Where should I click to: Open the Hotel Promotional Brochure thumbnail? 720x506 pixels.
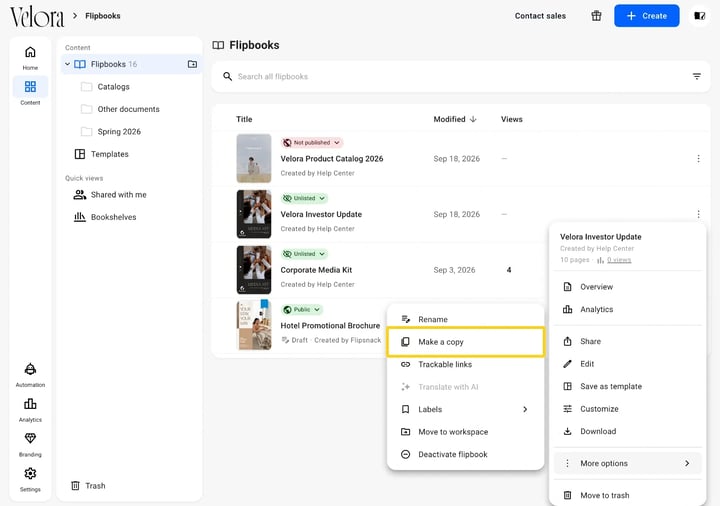click(x=254, y=325)
